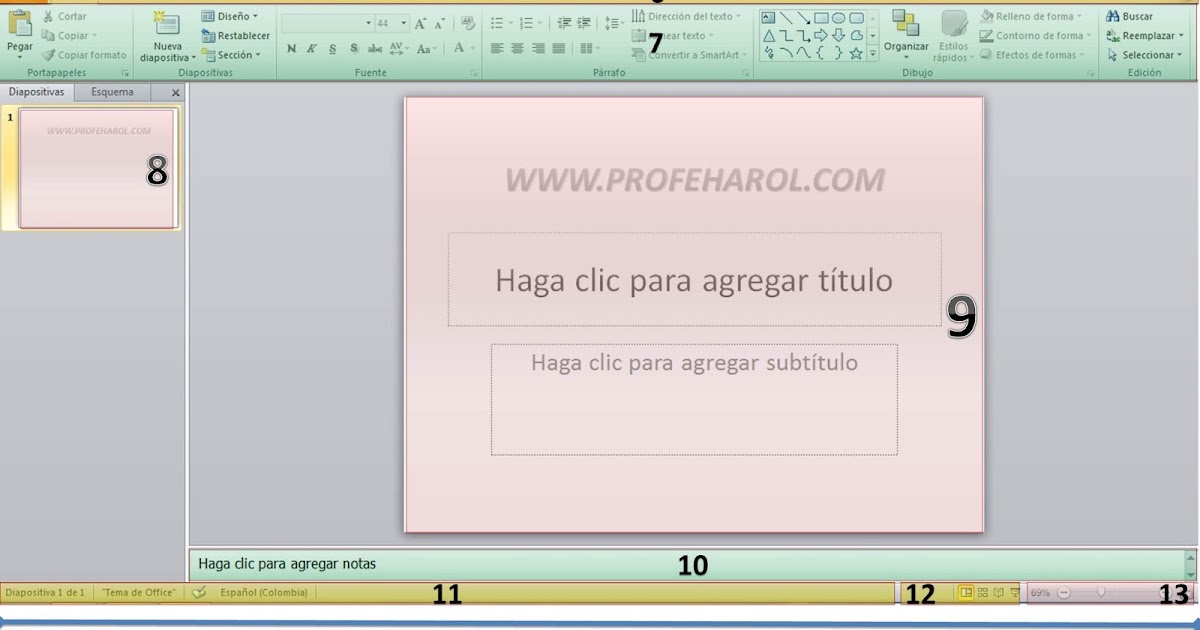The image size is (1200, 630).
Task: Click the zoom out minus button
Action: (1064, 592)
